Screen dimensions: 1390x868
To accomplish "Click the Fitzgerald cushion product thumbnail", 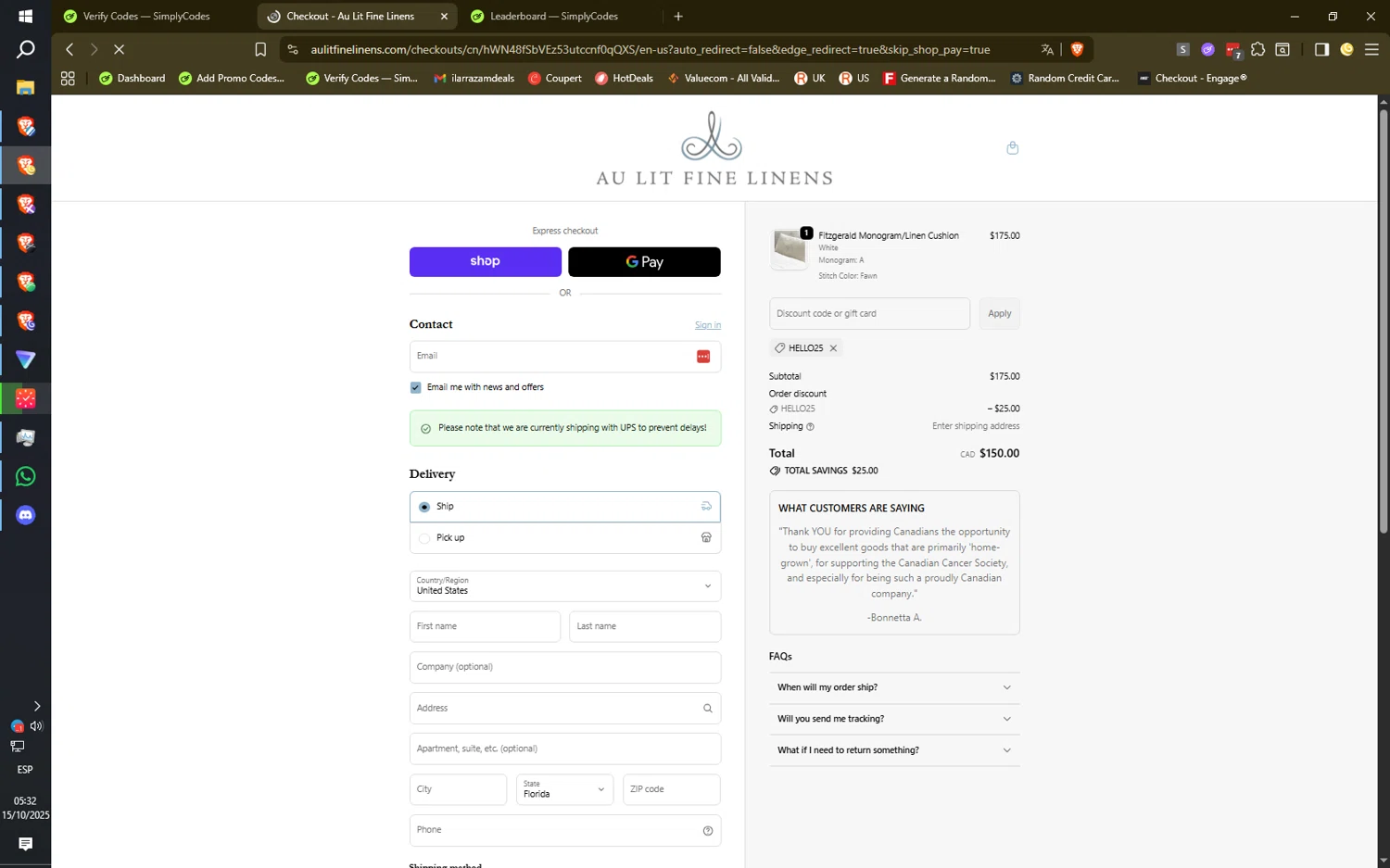I will pyautogui.click(x=790, y=248).
